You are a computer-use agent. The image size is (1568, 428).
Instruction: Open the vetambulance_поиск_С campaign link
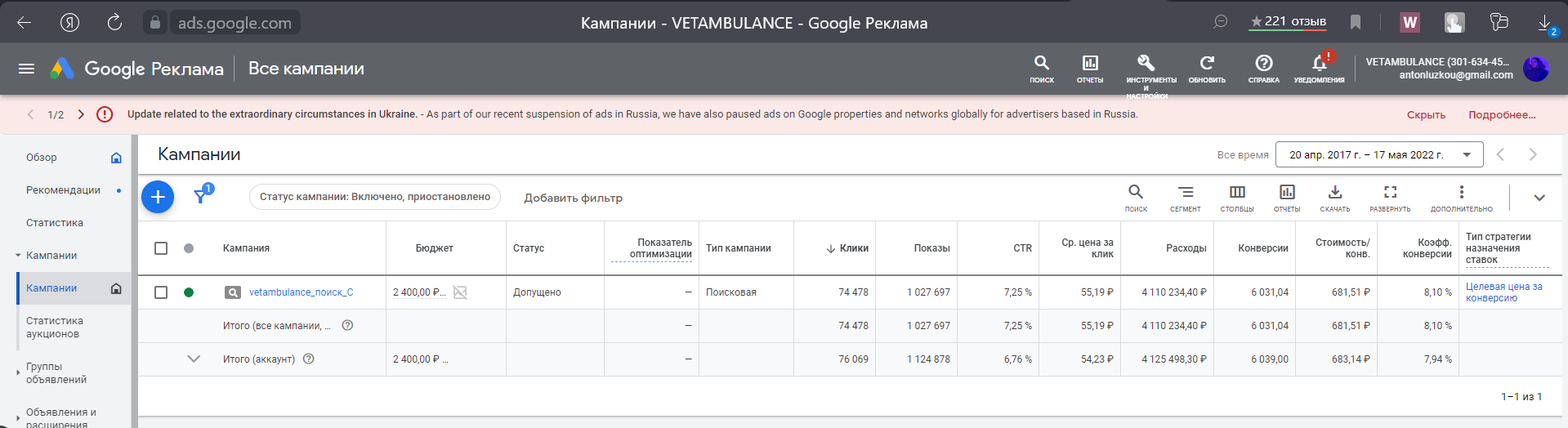[x=301, y=292]
